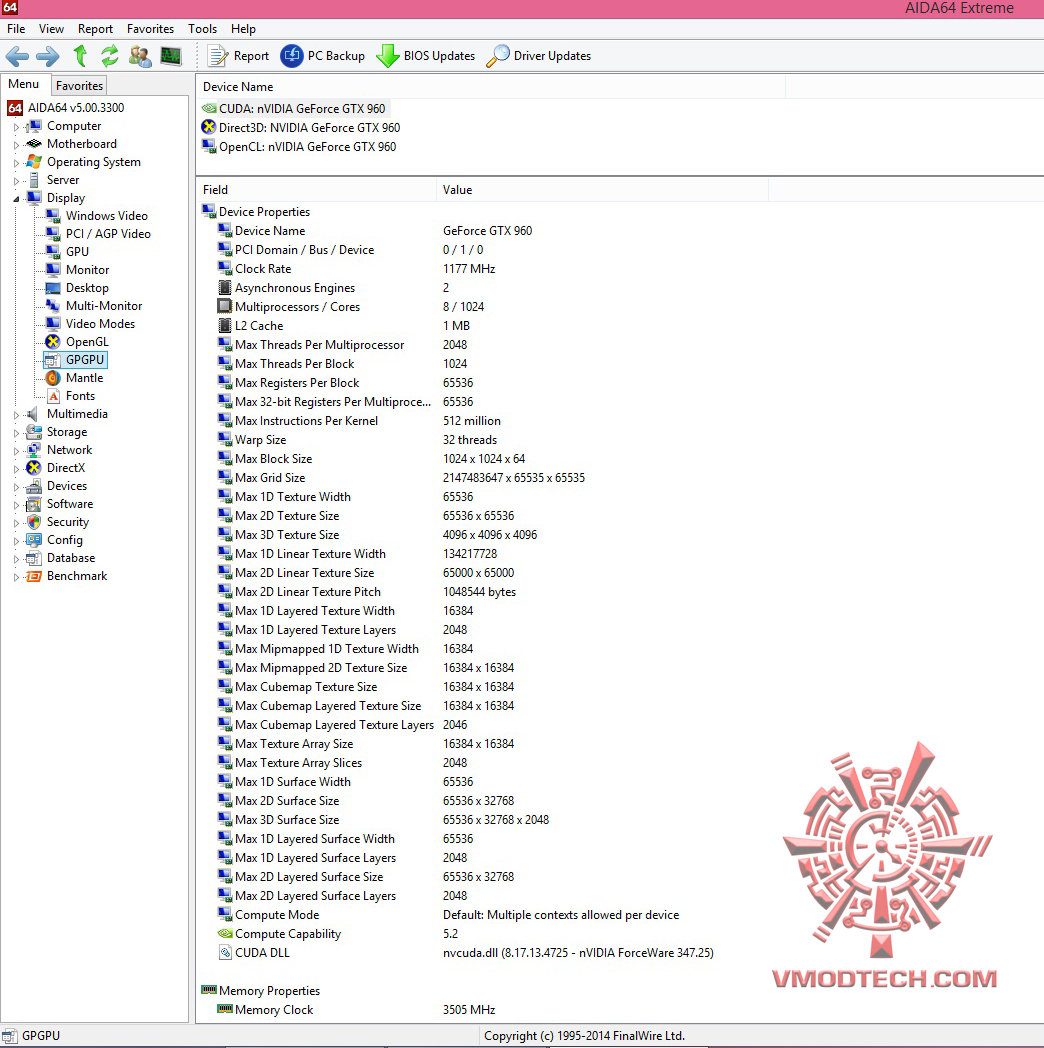Select Video Modes tree item
The height and width of the screenshot is (1048, 1044).
pos(90,324)
